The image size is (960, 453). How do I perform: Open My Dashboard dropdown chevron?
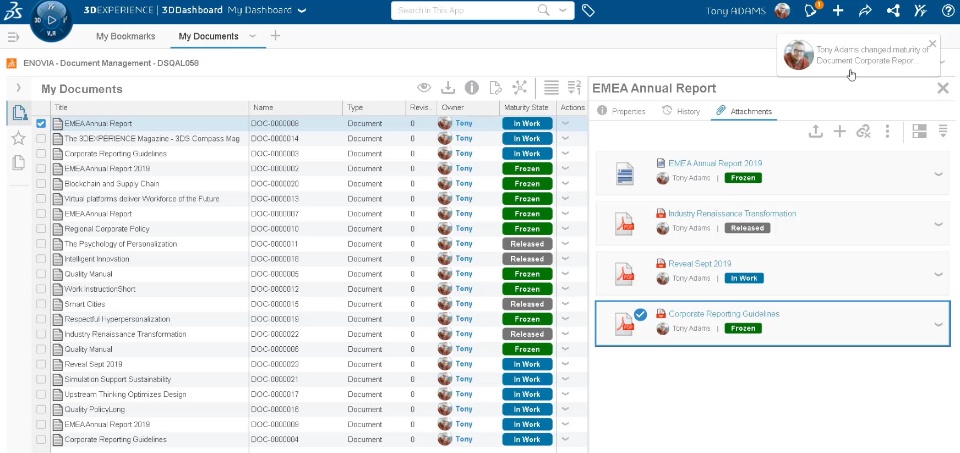click(301, 11)
